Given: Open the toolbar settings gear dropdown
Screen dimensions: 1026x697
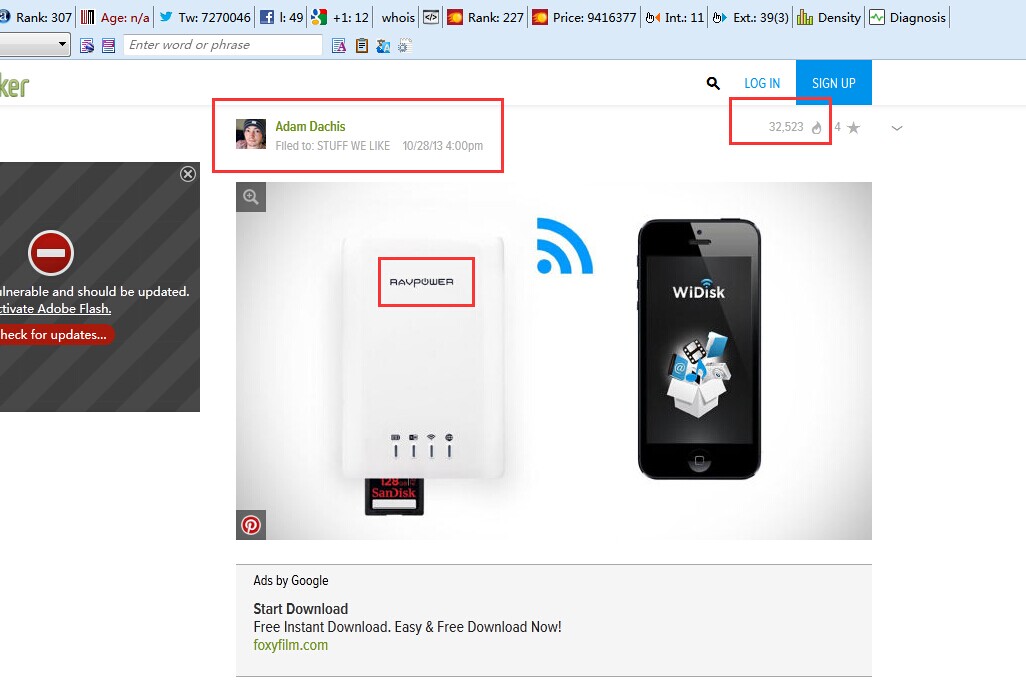Looking at the screenshot, I should coord(403,45).
